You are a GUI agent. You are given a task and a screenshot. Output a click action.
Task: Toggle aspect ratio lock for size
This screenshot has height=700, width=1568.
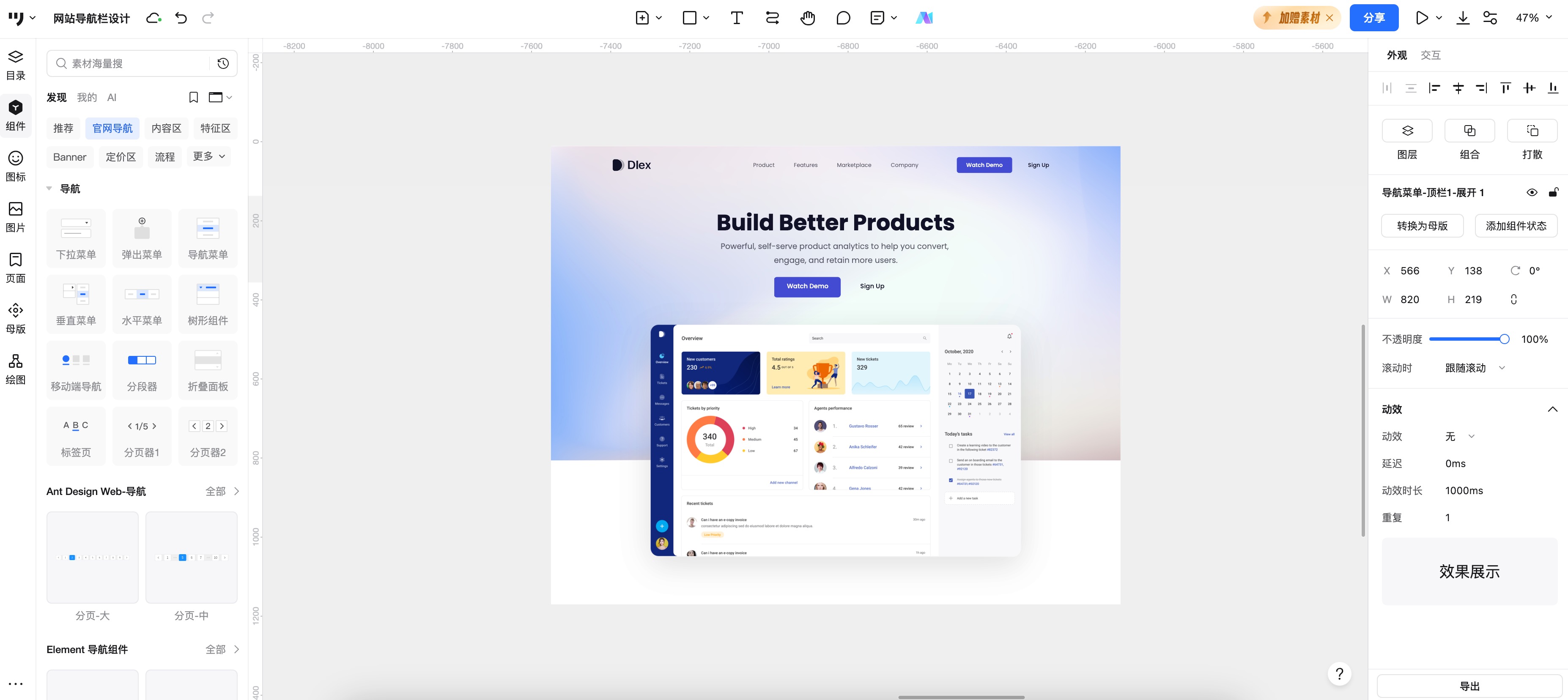(x=1514, y=299)
